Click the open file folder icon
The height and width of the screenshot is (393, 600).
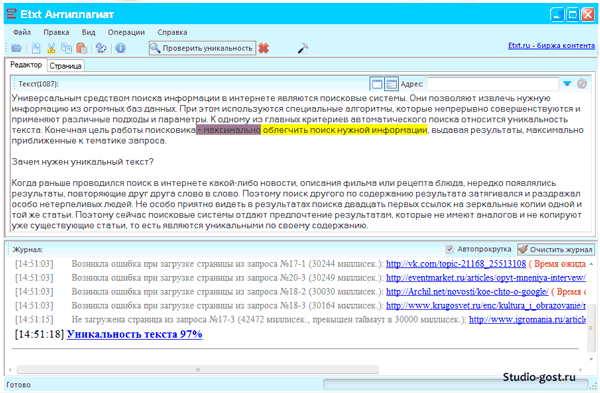tap(16, 48)
